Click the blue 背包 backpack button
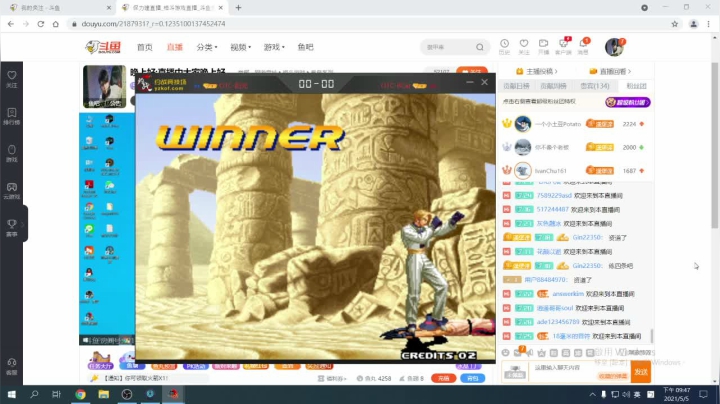The image size is (720, 404). pyautogui.click(x=472, y=378)
